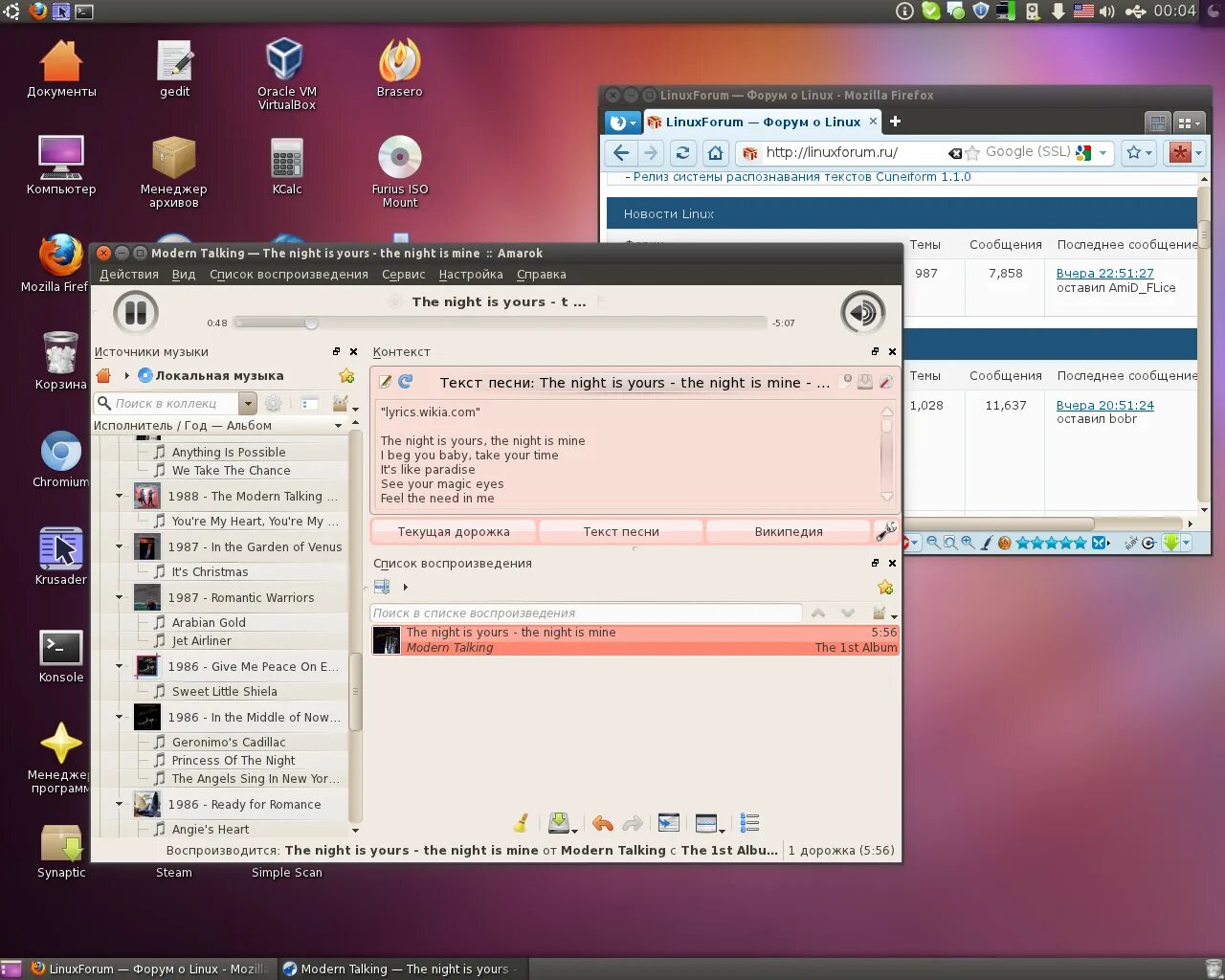
Task: Open the Krusader desktop icon
Action: point(61,556)
